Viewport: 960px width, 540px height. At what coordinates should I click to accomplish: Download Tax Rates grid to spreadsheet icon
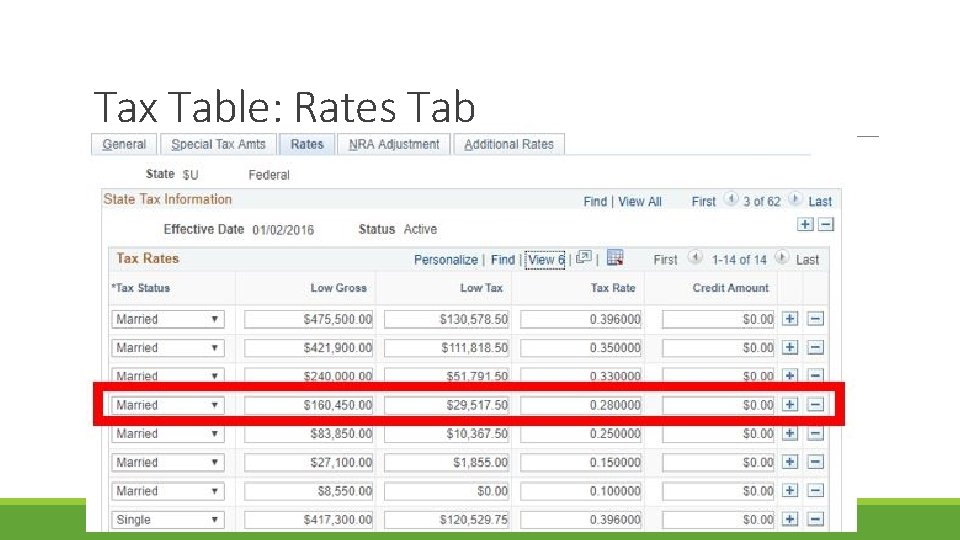[x=615, y=258]
